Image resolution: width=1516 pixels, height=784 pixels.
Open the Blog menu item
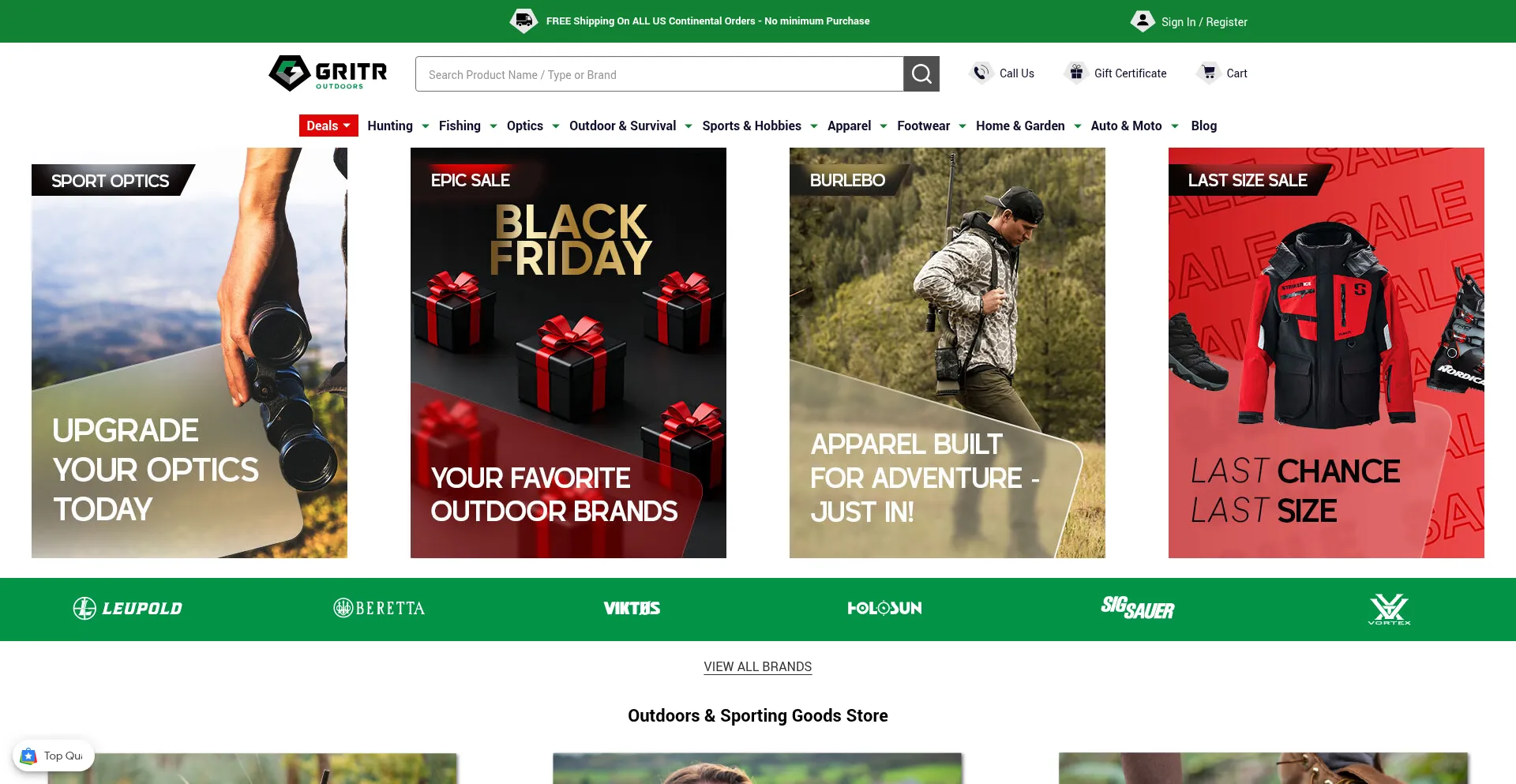[1204, 126]
